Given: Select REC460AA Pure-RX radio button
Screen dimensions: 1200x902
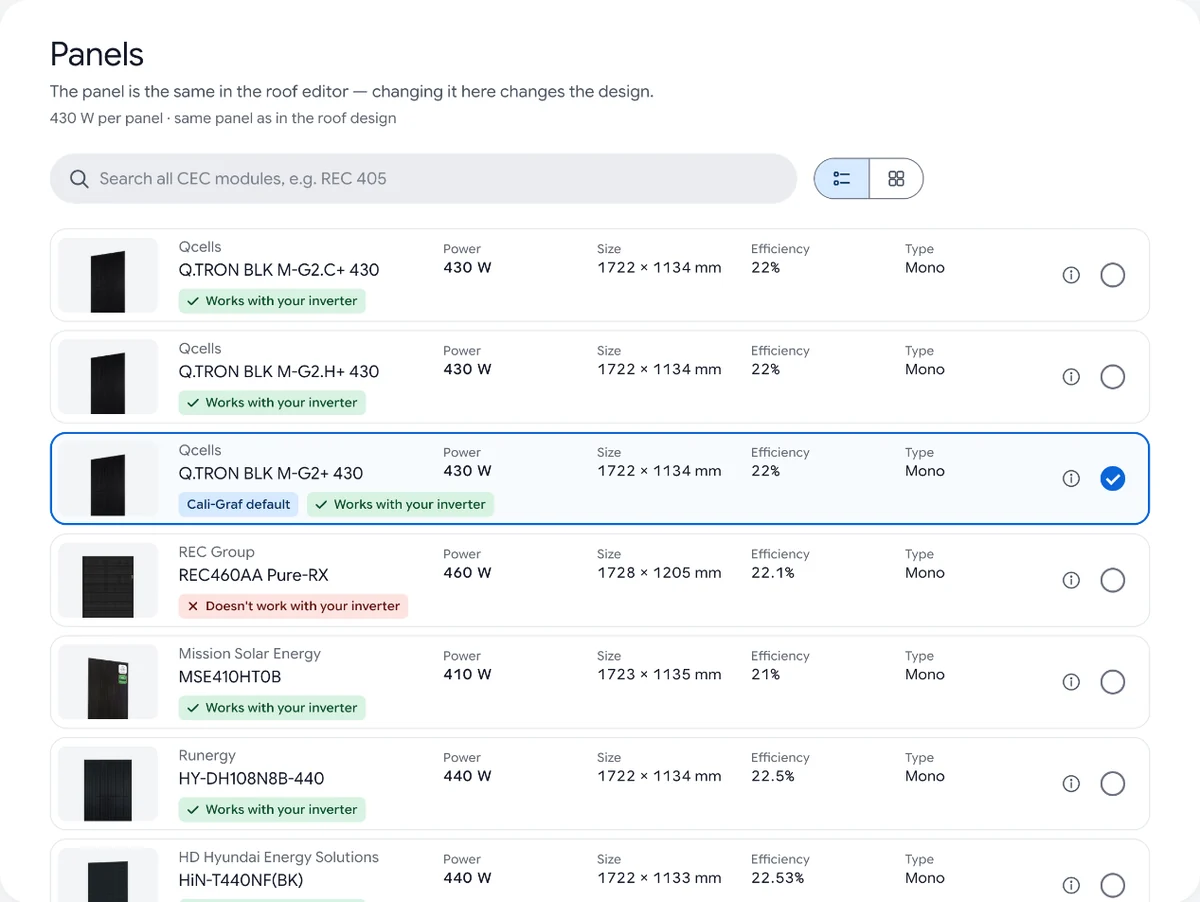Looking at the screenshot, I should pos(1112,580).
